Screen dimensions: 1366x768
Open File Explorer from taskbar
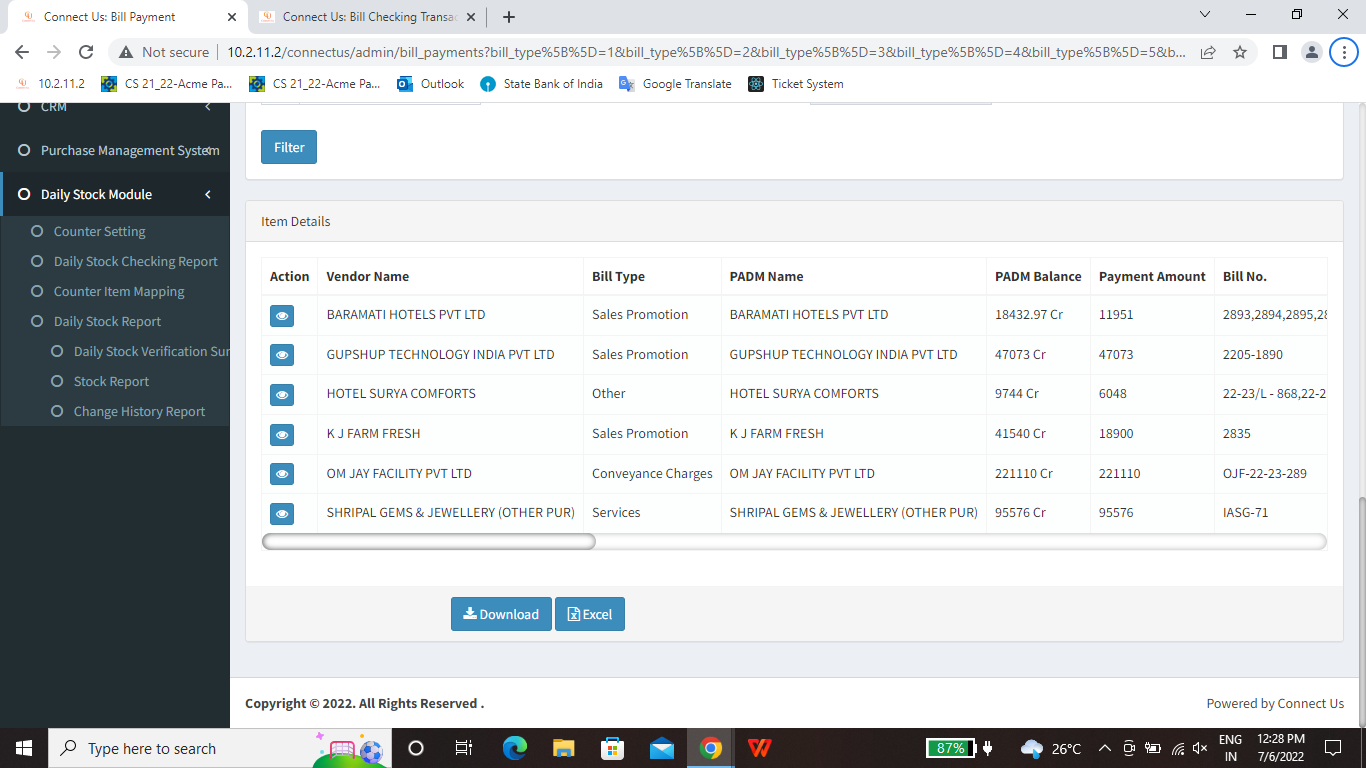pos(563,748)
